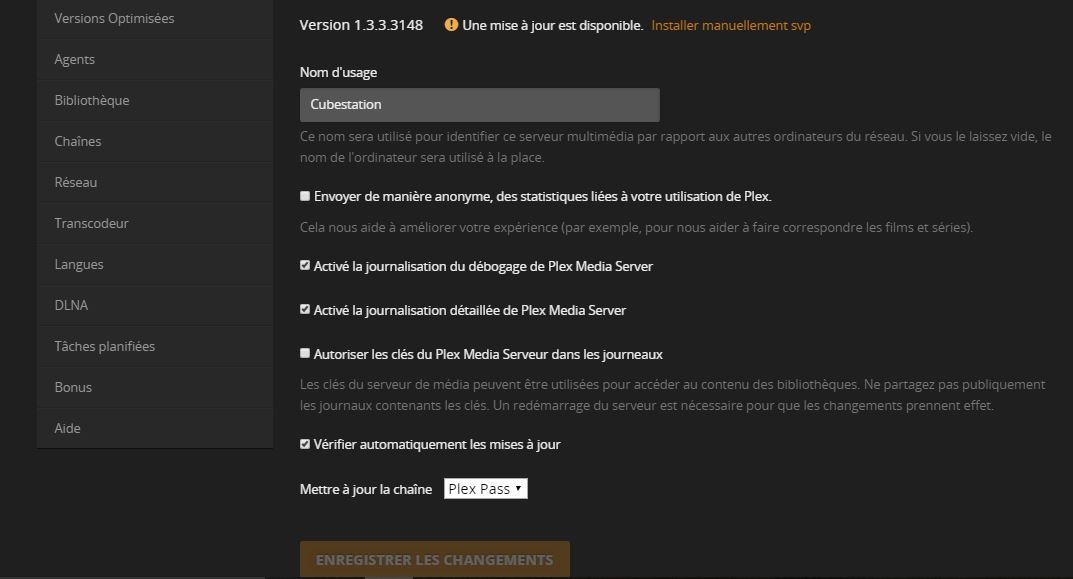
Task: Click the orange update warning icon
Action: tap(452, 25)
